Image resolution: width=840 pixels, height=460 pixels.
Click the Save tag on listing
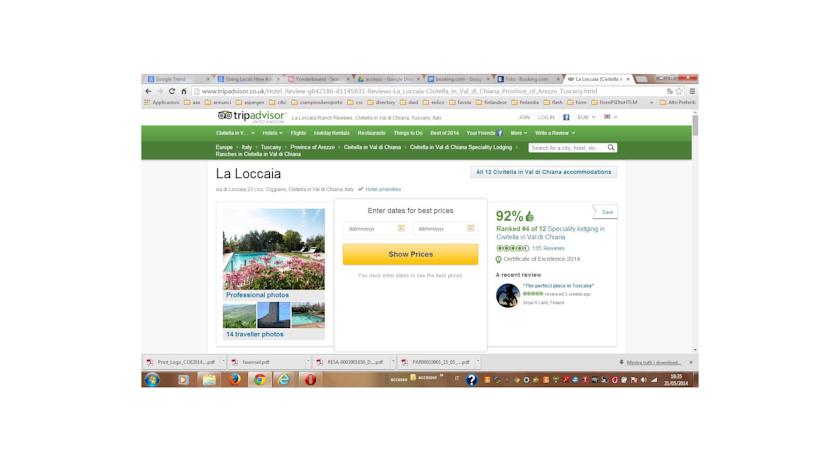[605, 212]
